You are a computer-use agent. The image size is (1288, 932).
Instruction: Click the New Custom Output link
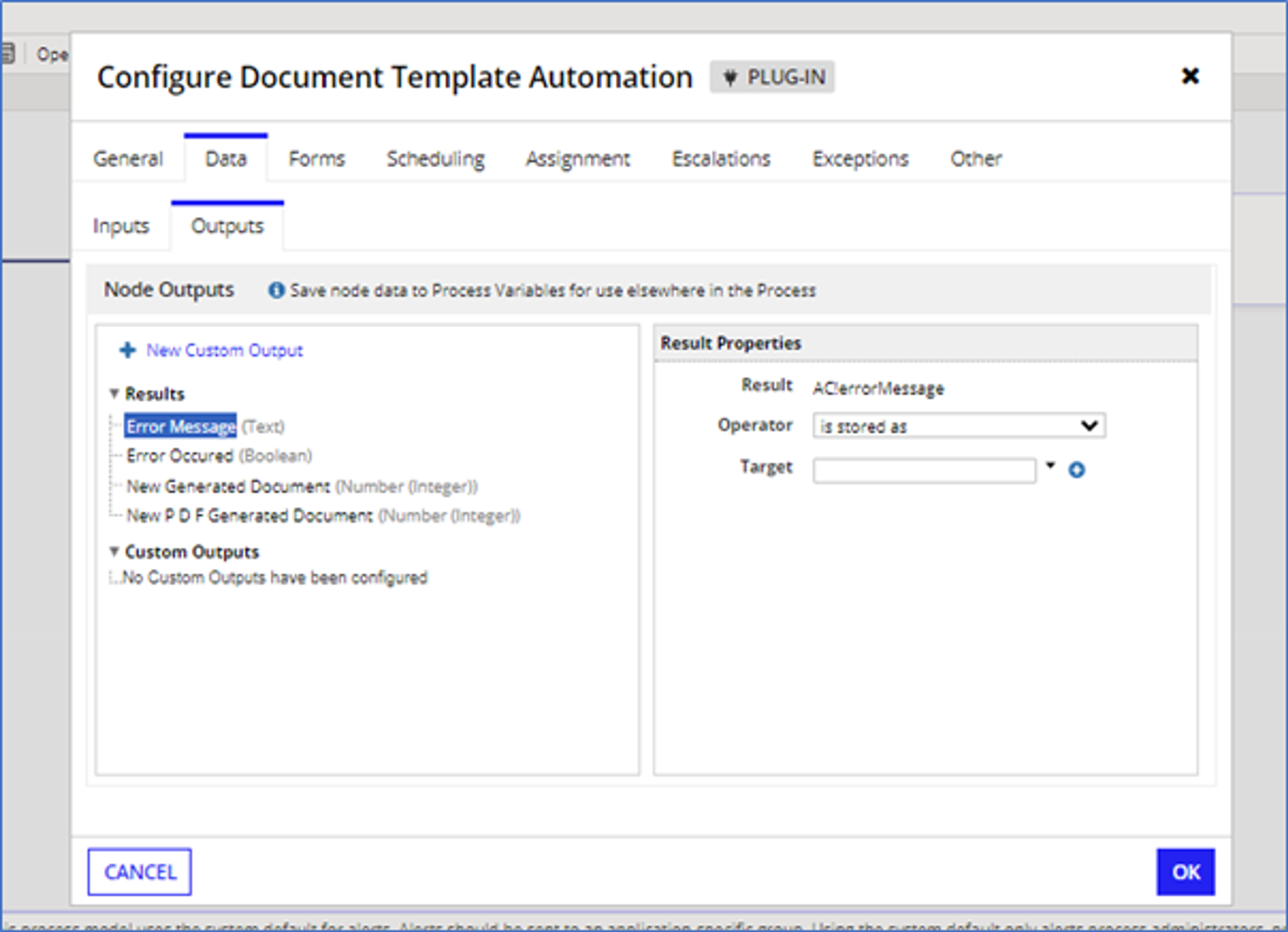click(224, 351)
